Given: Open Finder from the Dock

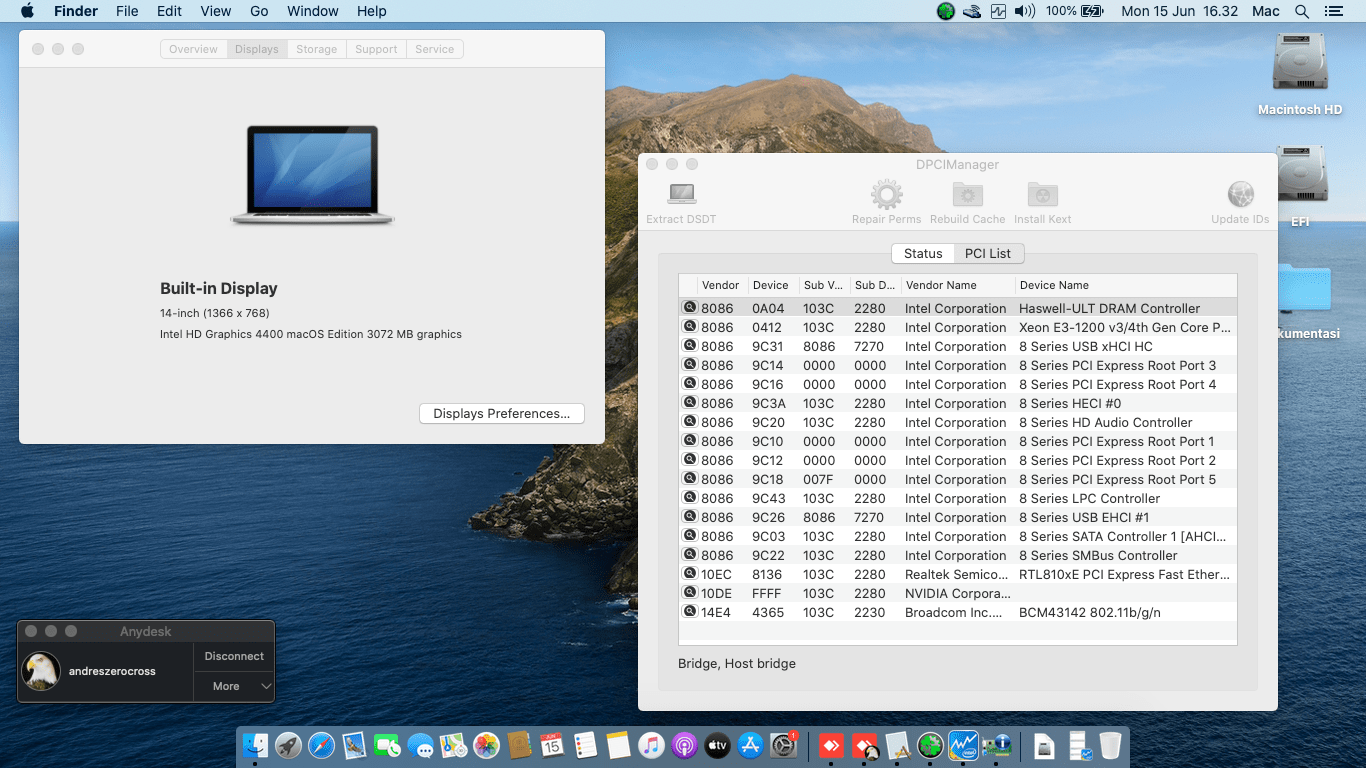Looking at the screenshot, I should pos(256,745).
